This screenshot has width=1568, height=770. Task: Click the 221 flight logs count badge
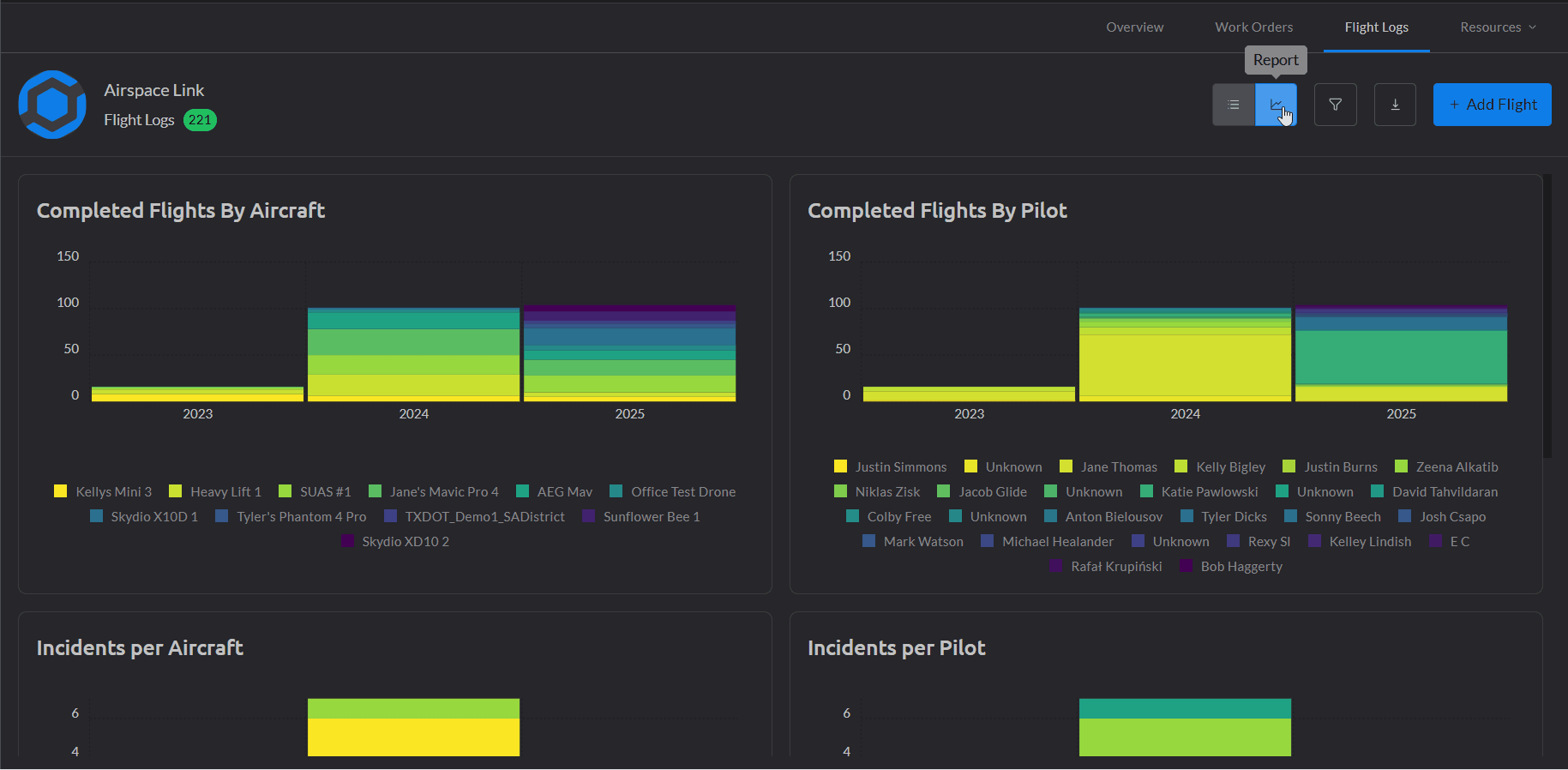[x=200, y=120]
